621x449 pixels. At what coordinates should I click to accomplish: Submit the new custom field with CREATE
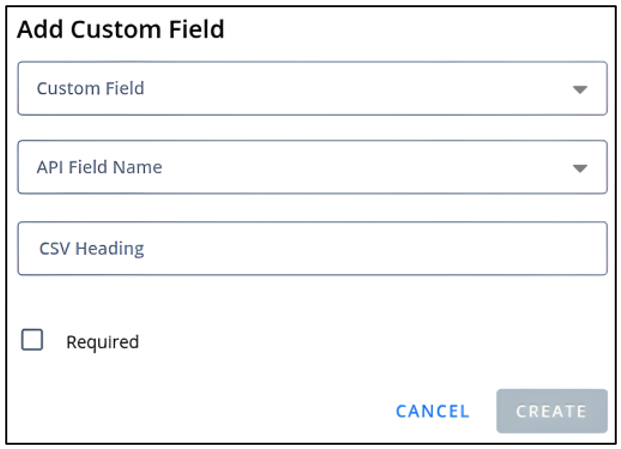coord(552,411)
